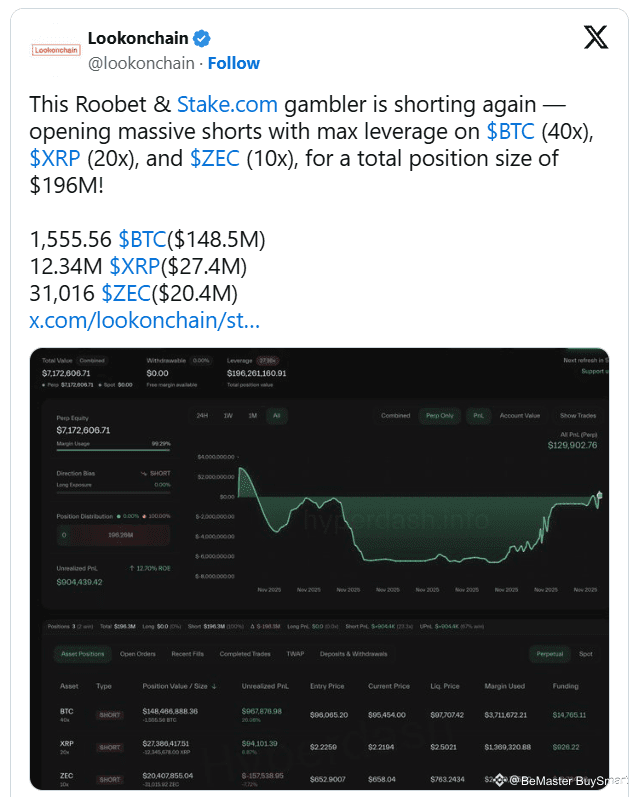Image resolution: width=636 pixels, height=797 pixels.
Task: Switch to the Open Orders tab
Action: [138, 654]
